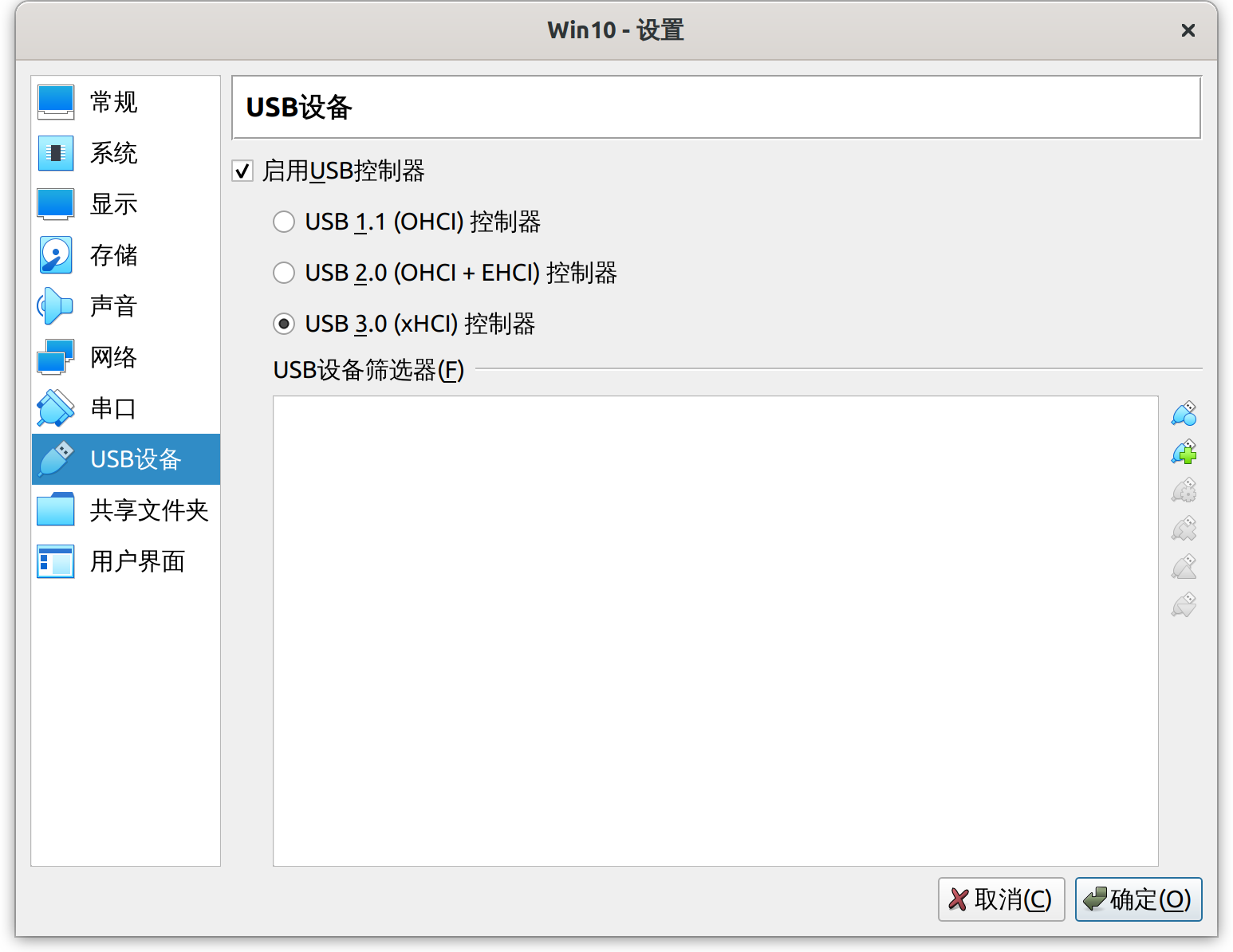Close the Win10 settings dialog
The width and height of the screenshot is (1233, 952).
[1188, 30]
